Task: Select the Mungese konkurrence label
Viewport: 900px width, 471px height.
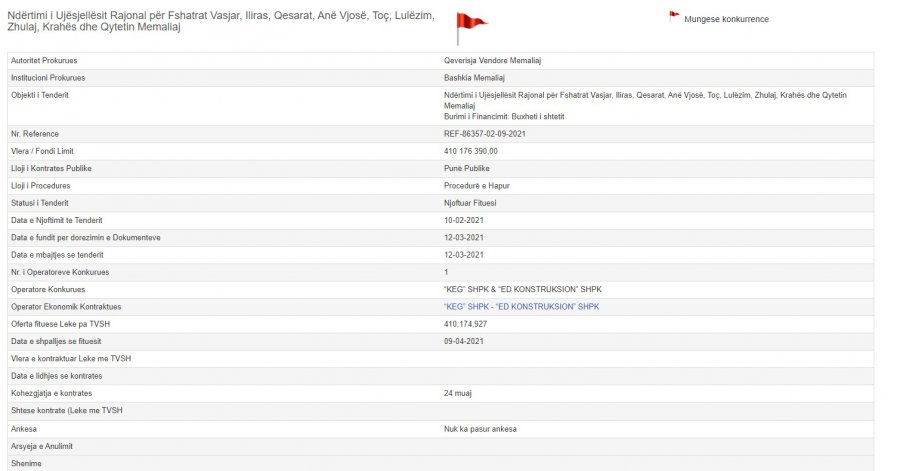Action: point(726,19)
